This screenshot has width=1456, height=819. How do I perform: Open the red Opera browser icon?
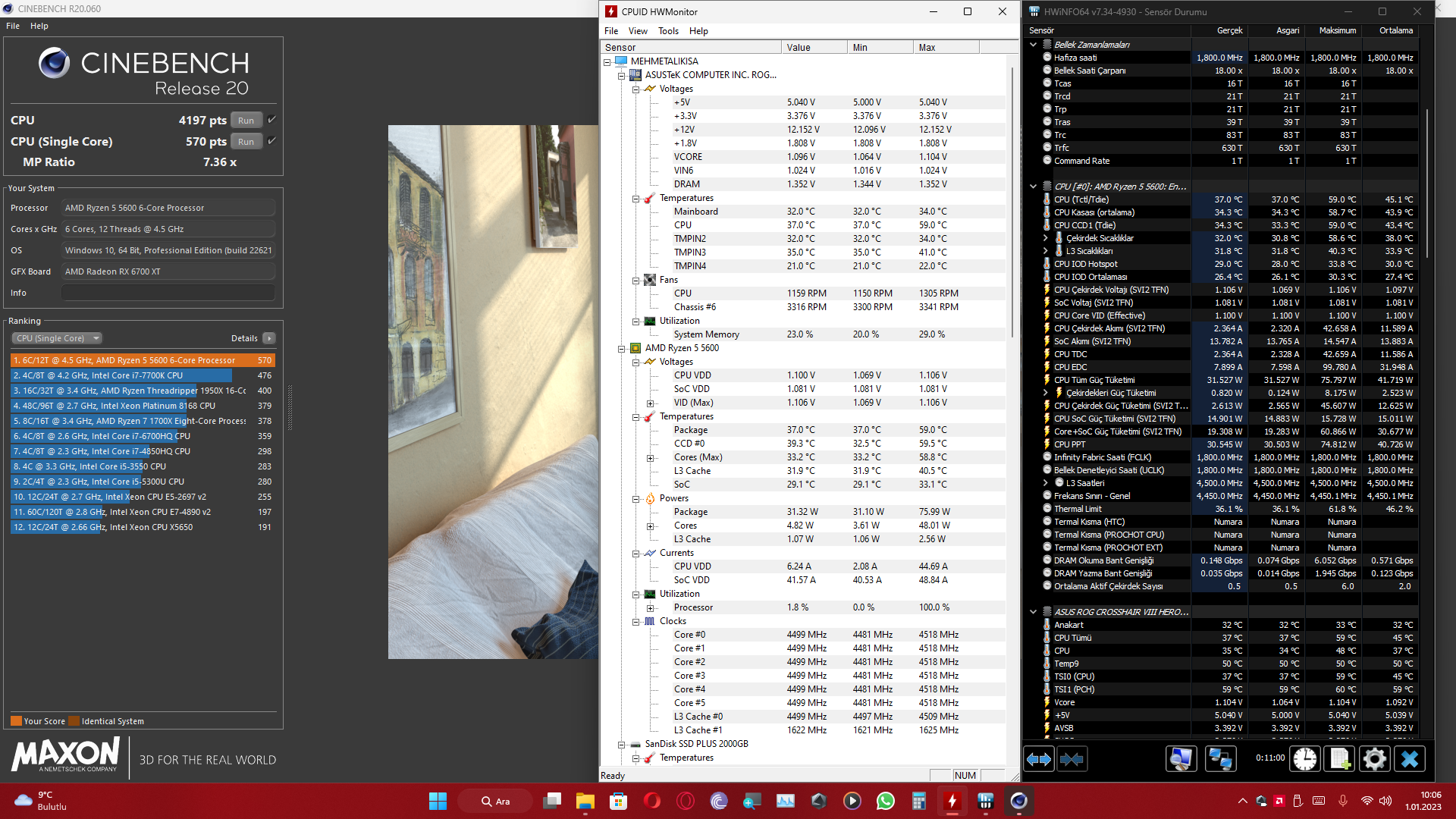click(651, 801)
